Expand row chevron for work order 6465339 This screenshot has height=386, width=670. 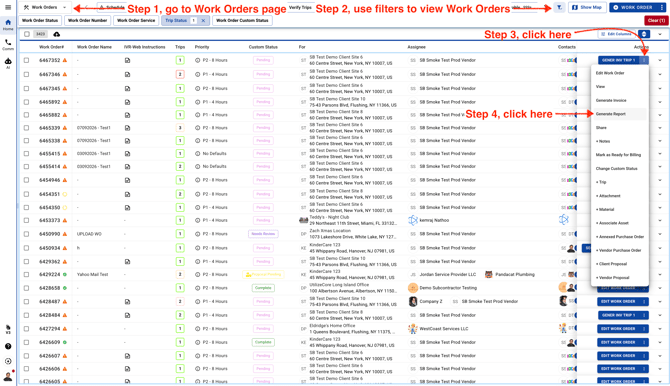(x=660, y=128)
